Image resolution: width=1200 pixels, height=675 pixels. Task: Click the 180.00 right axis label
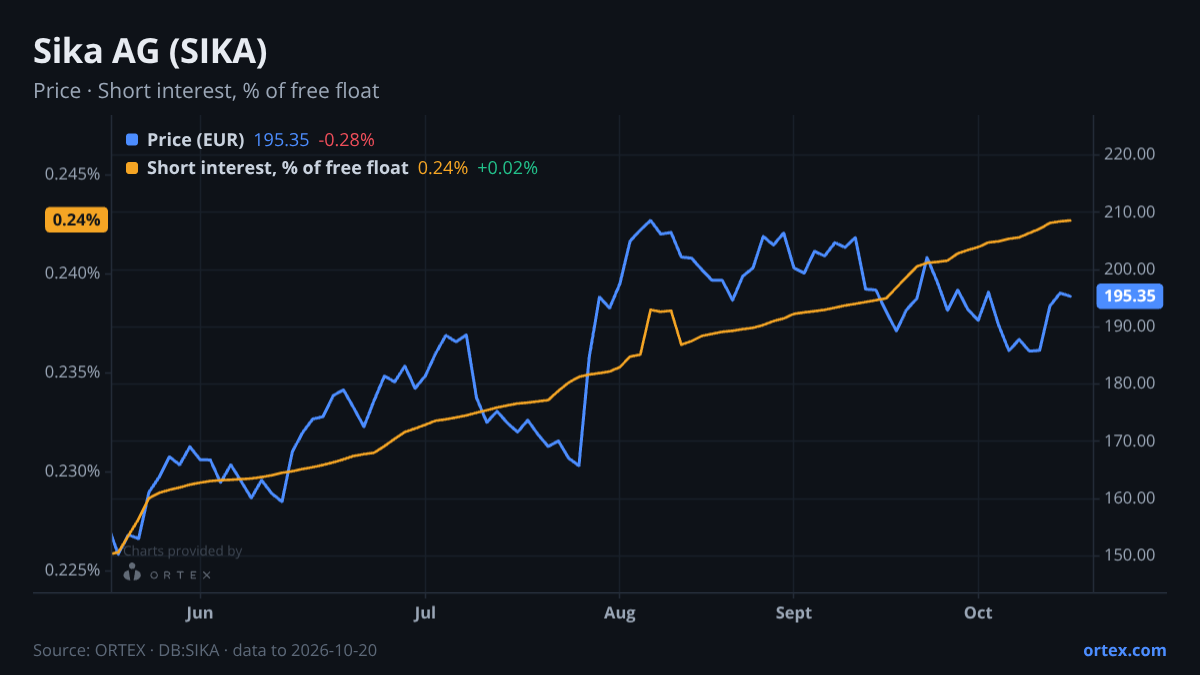(1131, 383)
